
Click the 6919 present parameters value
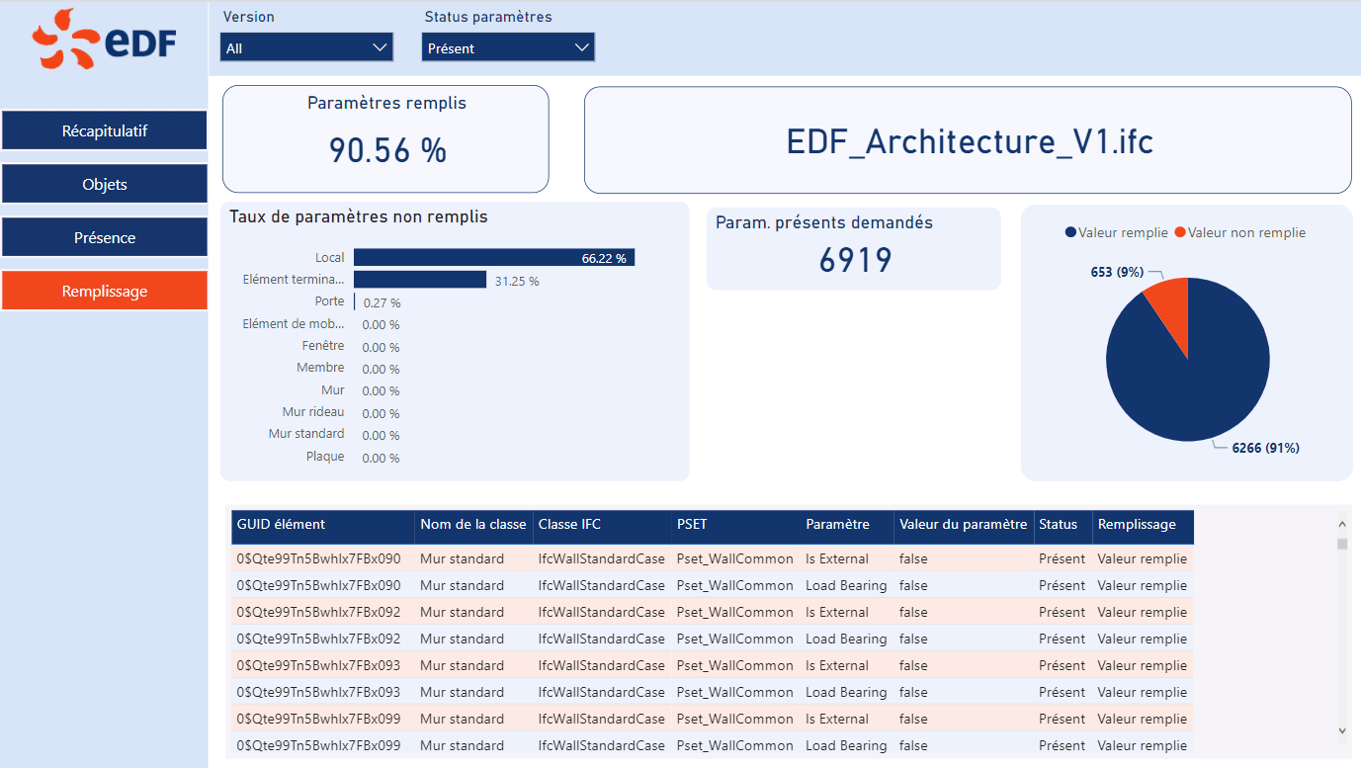point(855,260)
